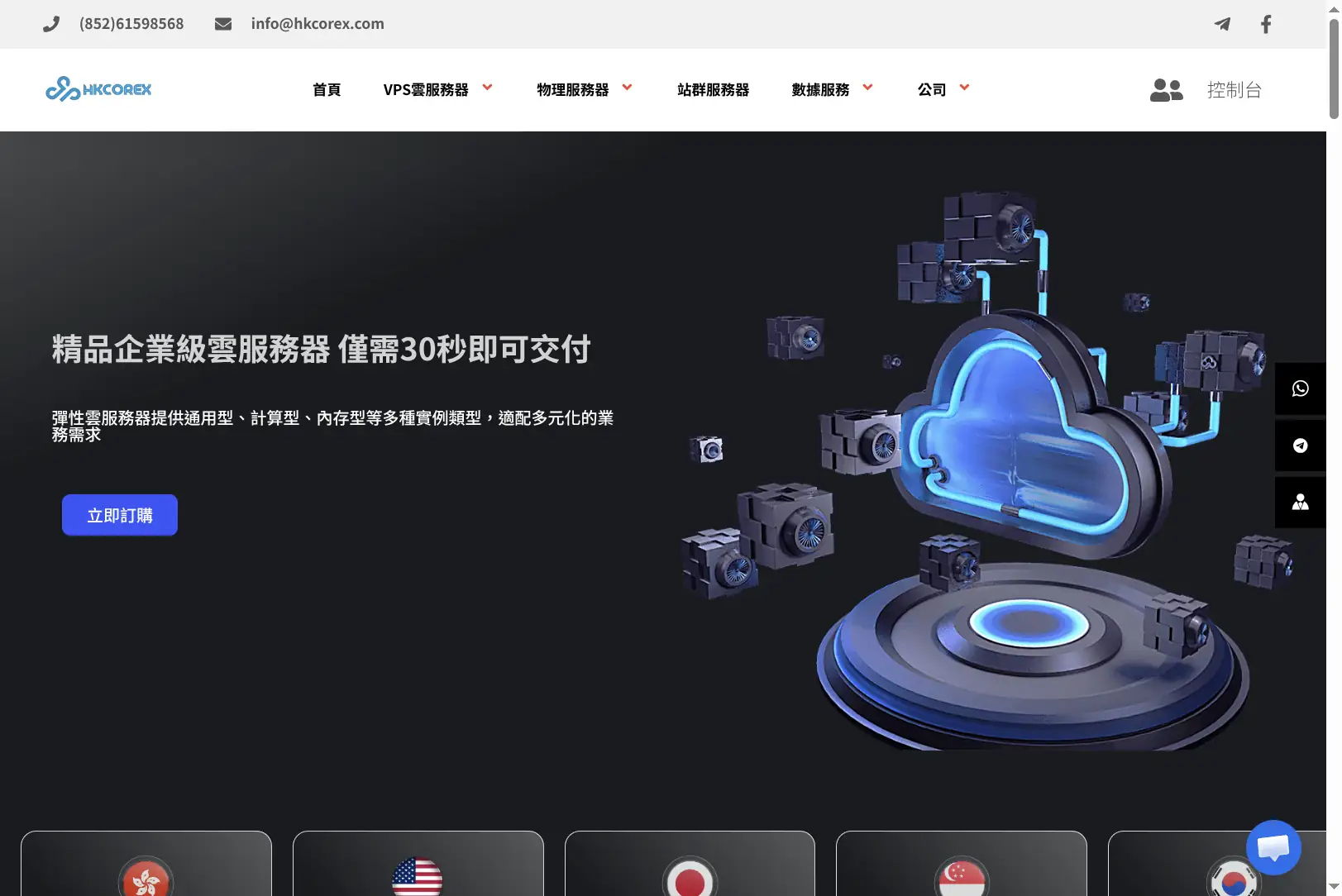Click the user group icon beside 控制台
The image size is (1342, 896).
[1167, 90]
